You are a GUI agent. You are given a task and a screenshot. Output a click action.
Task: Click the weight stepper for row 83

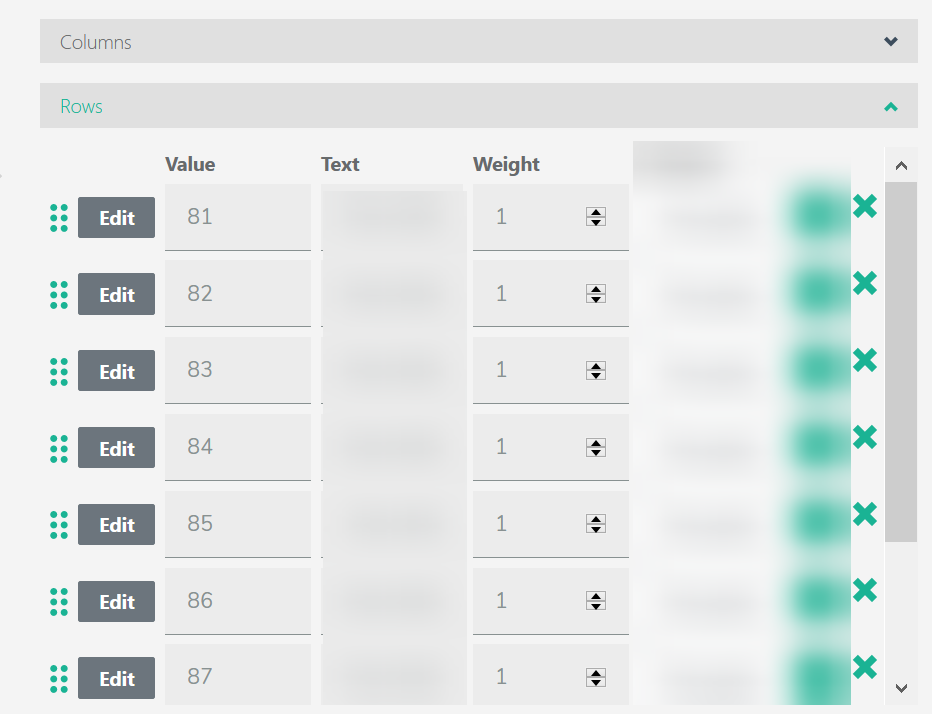(596, 370)
